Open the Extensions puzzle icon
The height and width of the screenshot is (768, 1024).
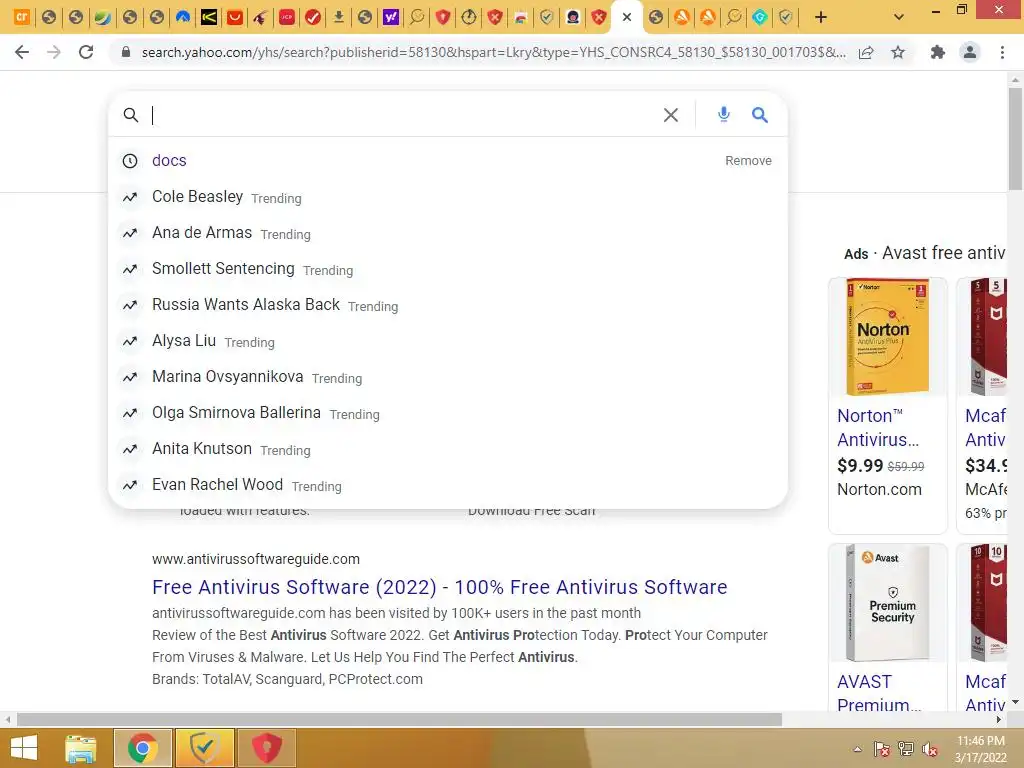click(938, 52)
